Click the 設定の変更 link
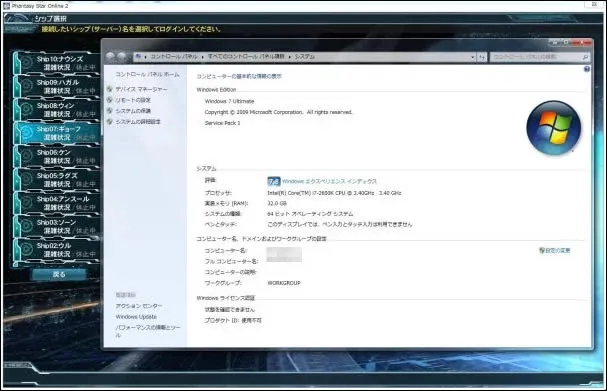The image size is (607, 391). [558, 250]
